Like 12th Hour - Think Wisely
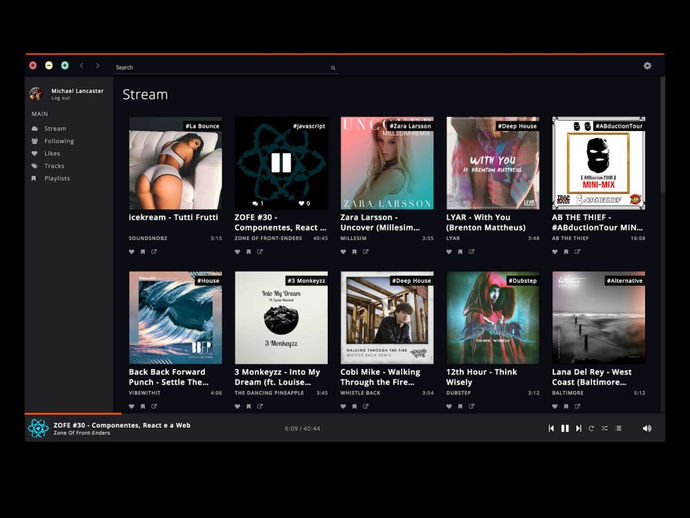Screen dimensions: 690x518 tap(449, 406)
